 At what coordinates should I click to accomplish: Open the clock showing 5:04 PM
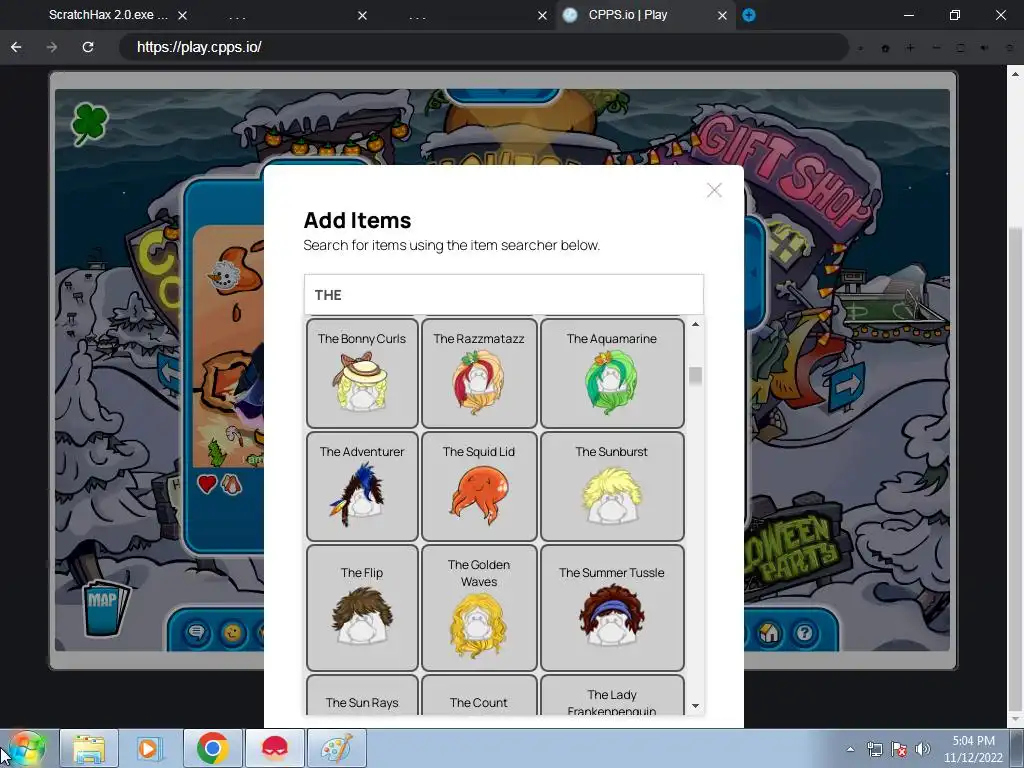973,749
